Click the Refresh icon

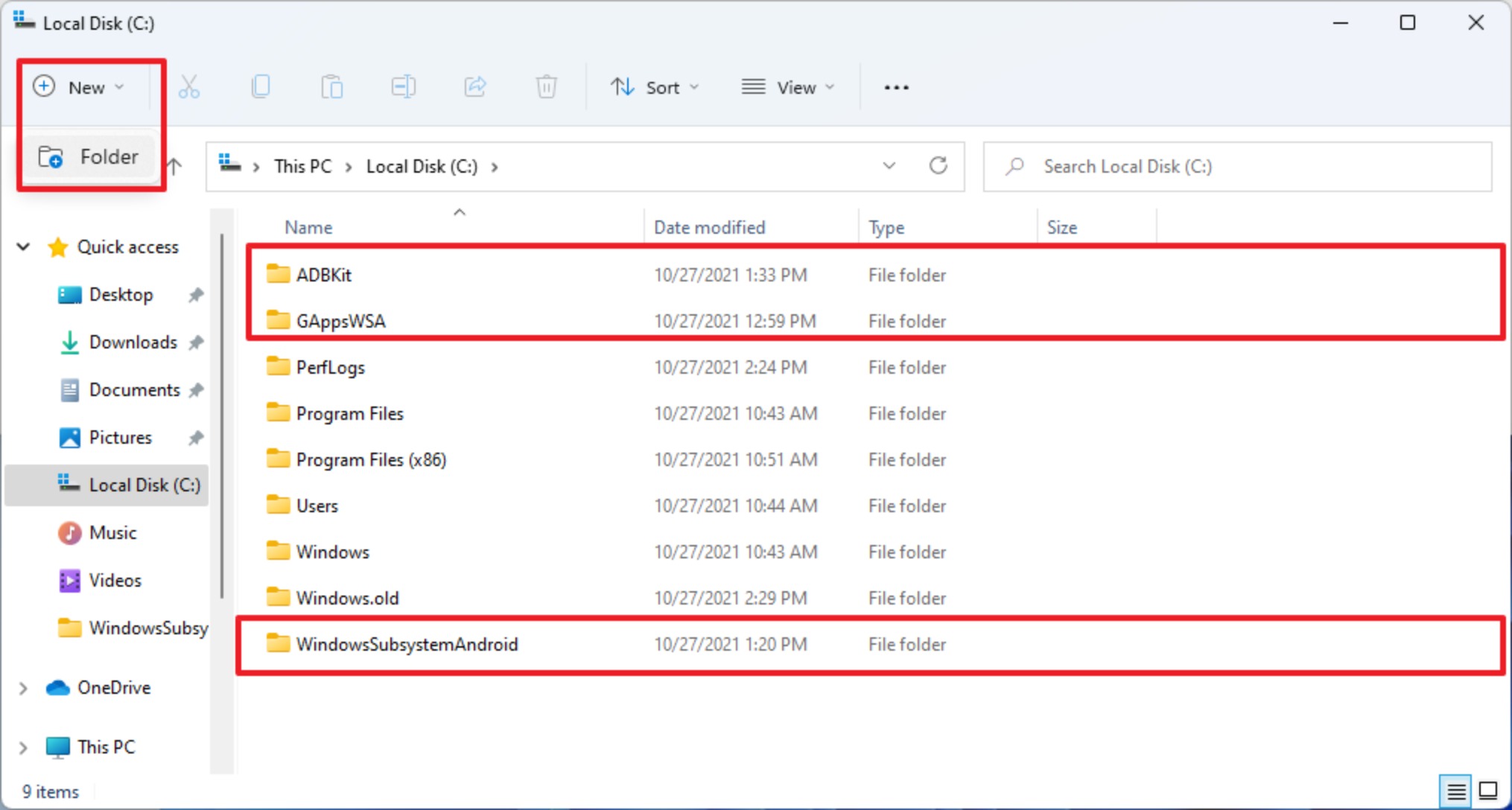click(938, 165)
